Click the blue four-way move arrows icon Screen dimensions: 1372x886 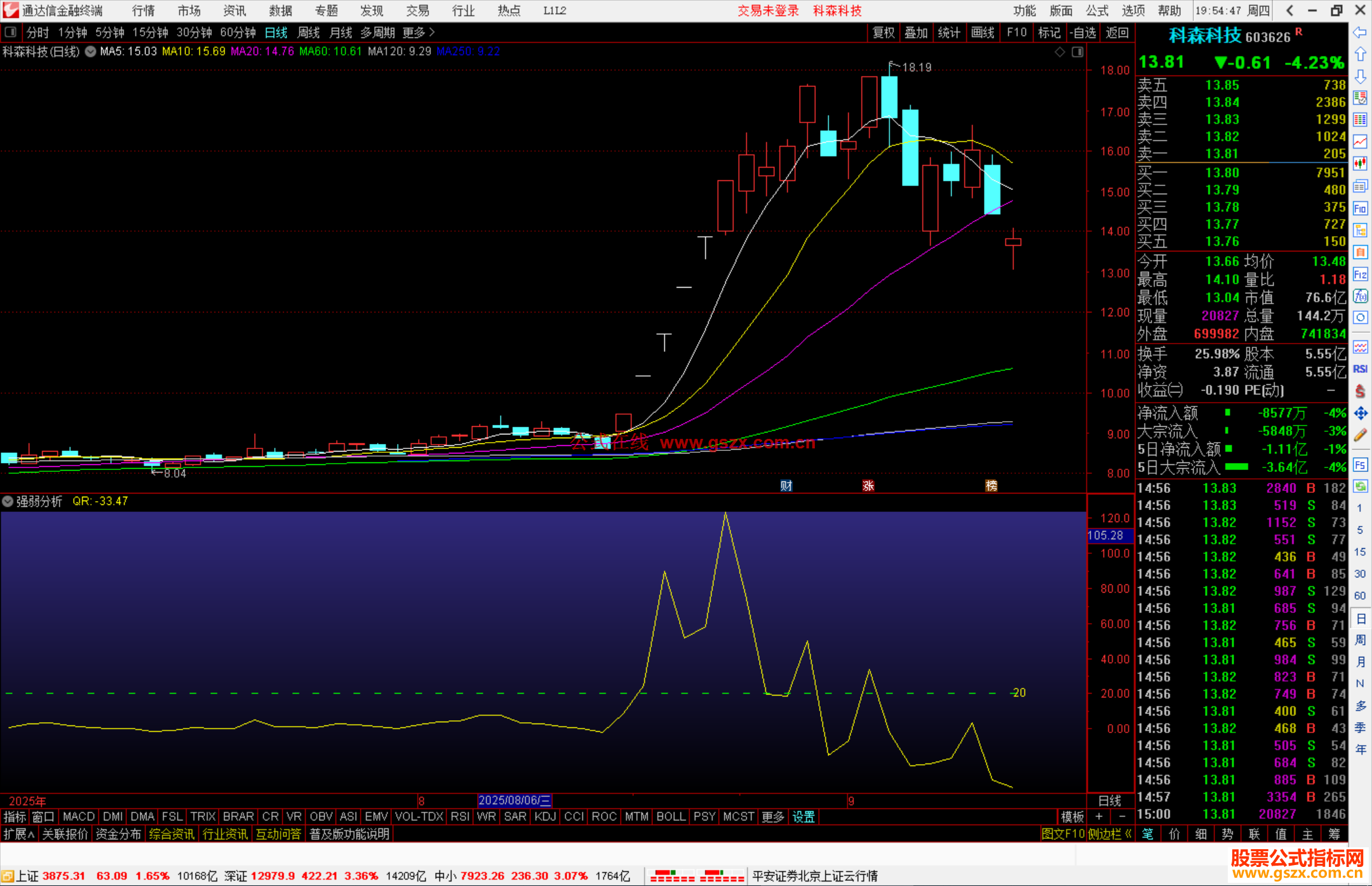click(1360, 413)
